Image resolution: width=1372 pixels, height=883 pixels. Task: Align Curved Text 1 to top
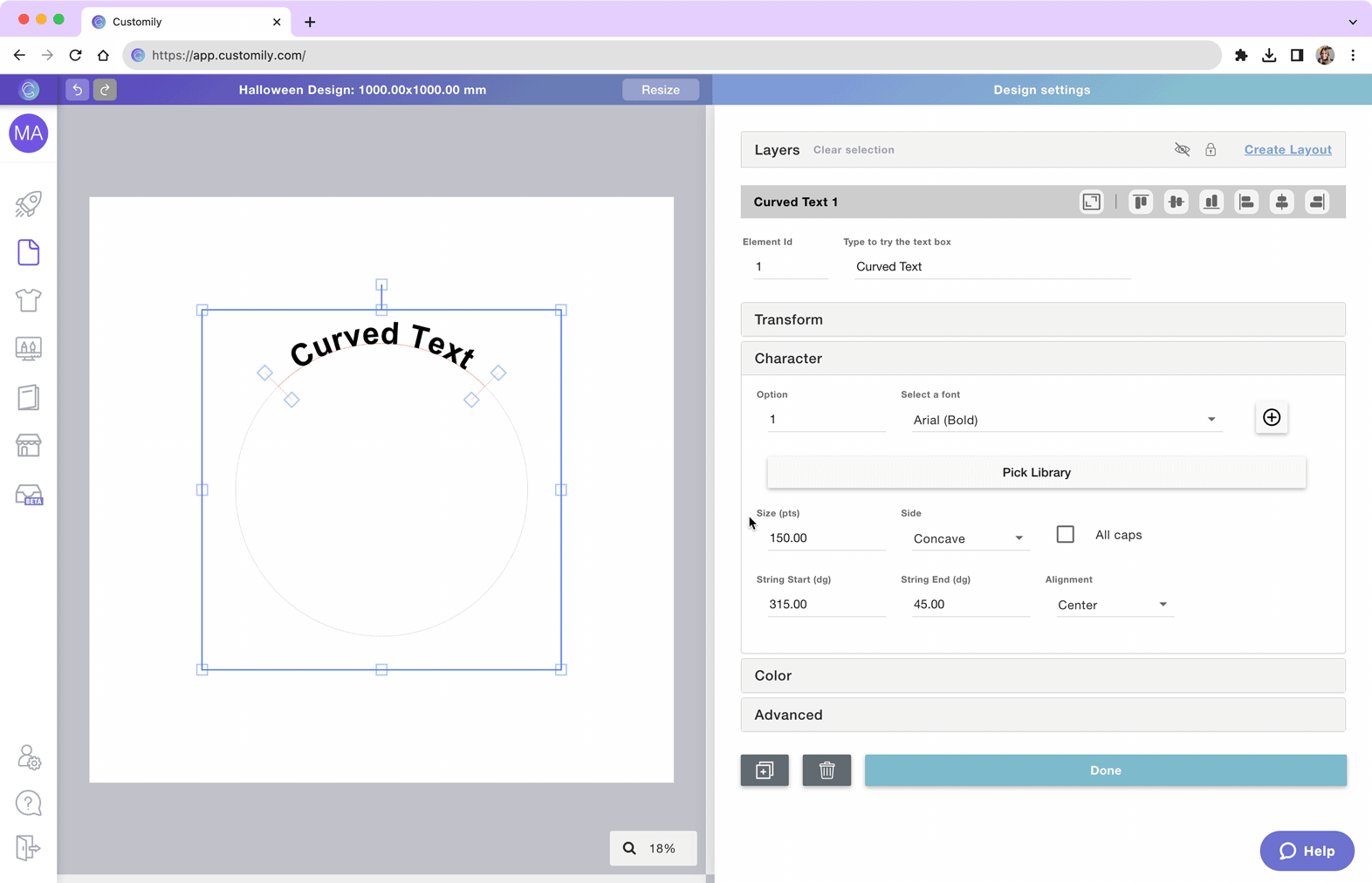pos(1141,202)
